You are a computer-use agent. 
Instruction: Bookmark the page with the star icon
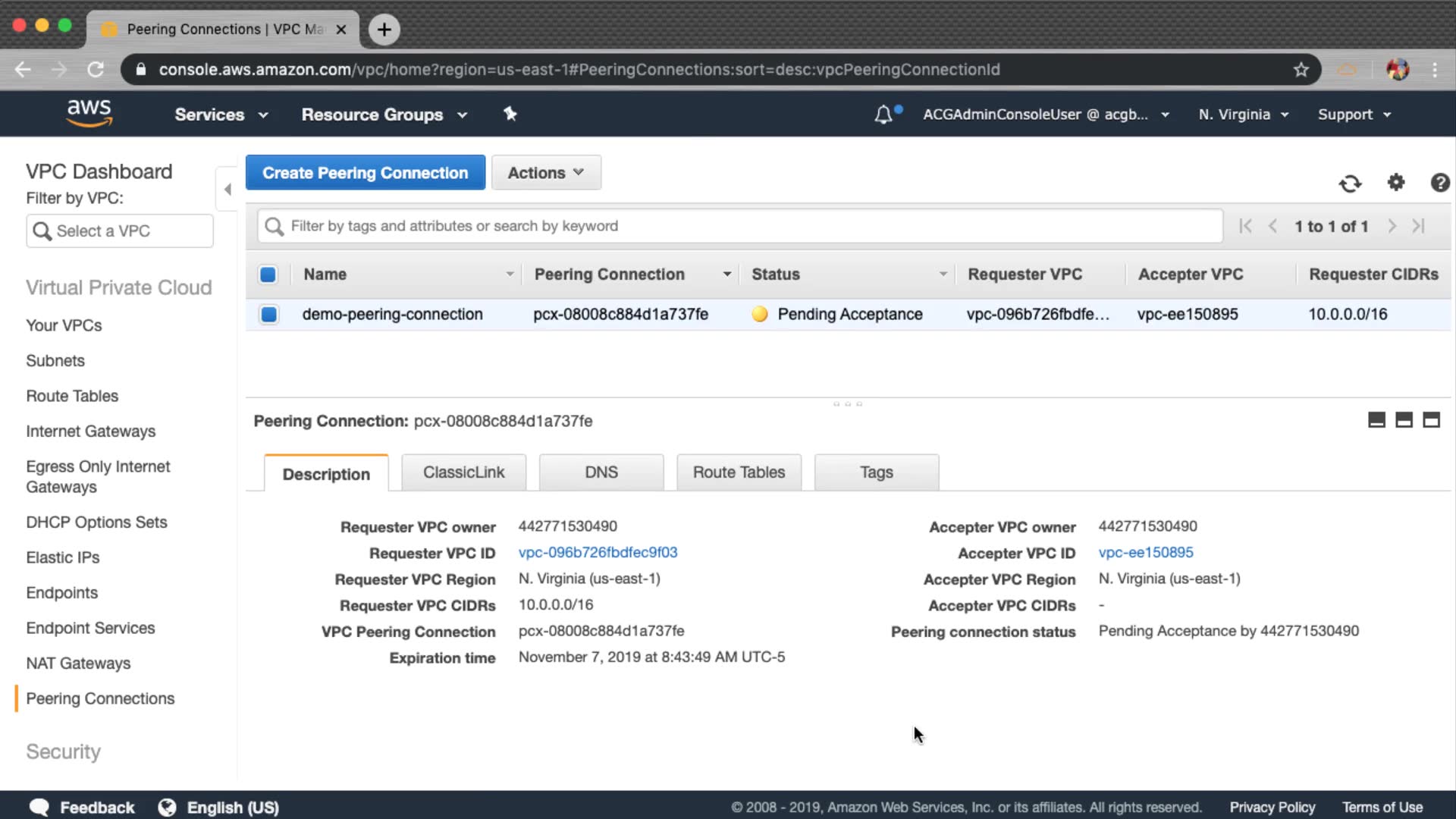pos(1301,70)
